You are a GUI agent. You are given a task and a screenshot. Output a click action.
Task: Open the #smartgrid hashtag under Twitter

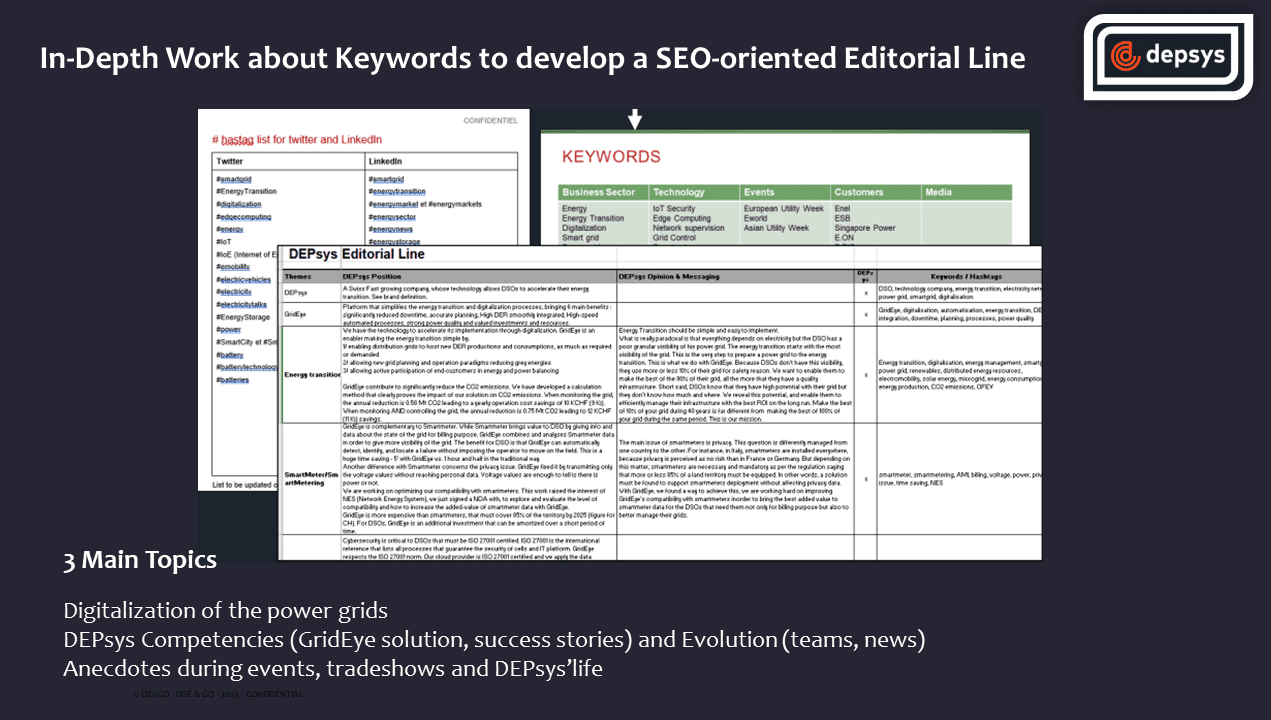(233, 179)
